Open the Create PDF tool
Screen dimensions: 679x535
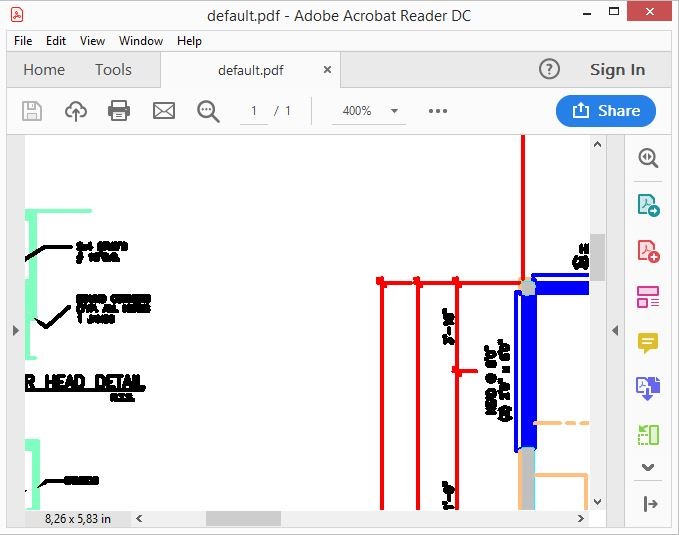[x=648, y=251]
